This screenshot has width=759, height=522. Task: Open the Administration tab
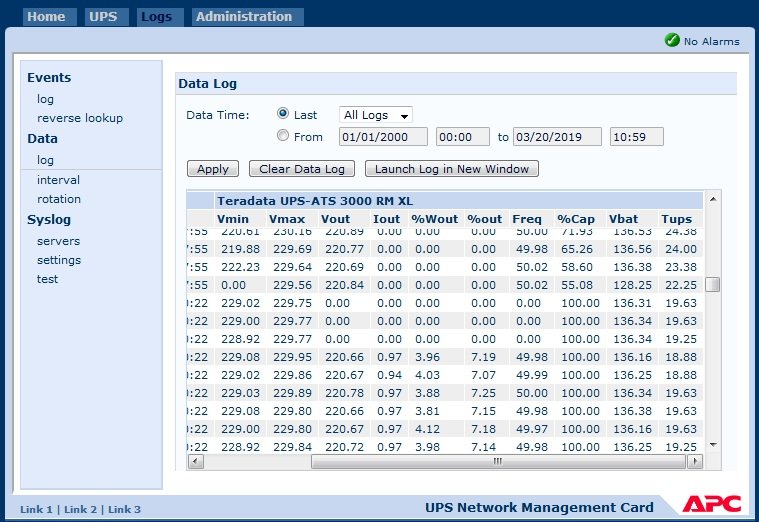(244, 16)
